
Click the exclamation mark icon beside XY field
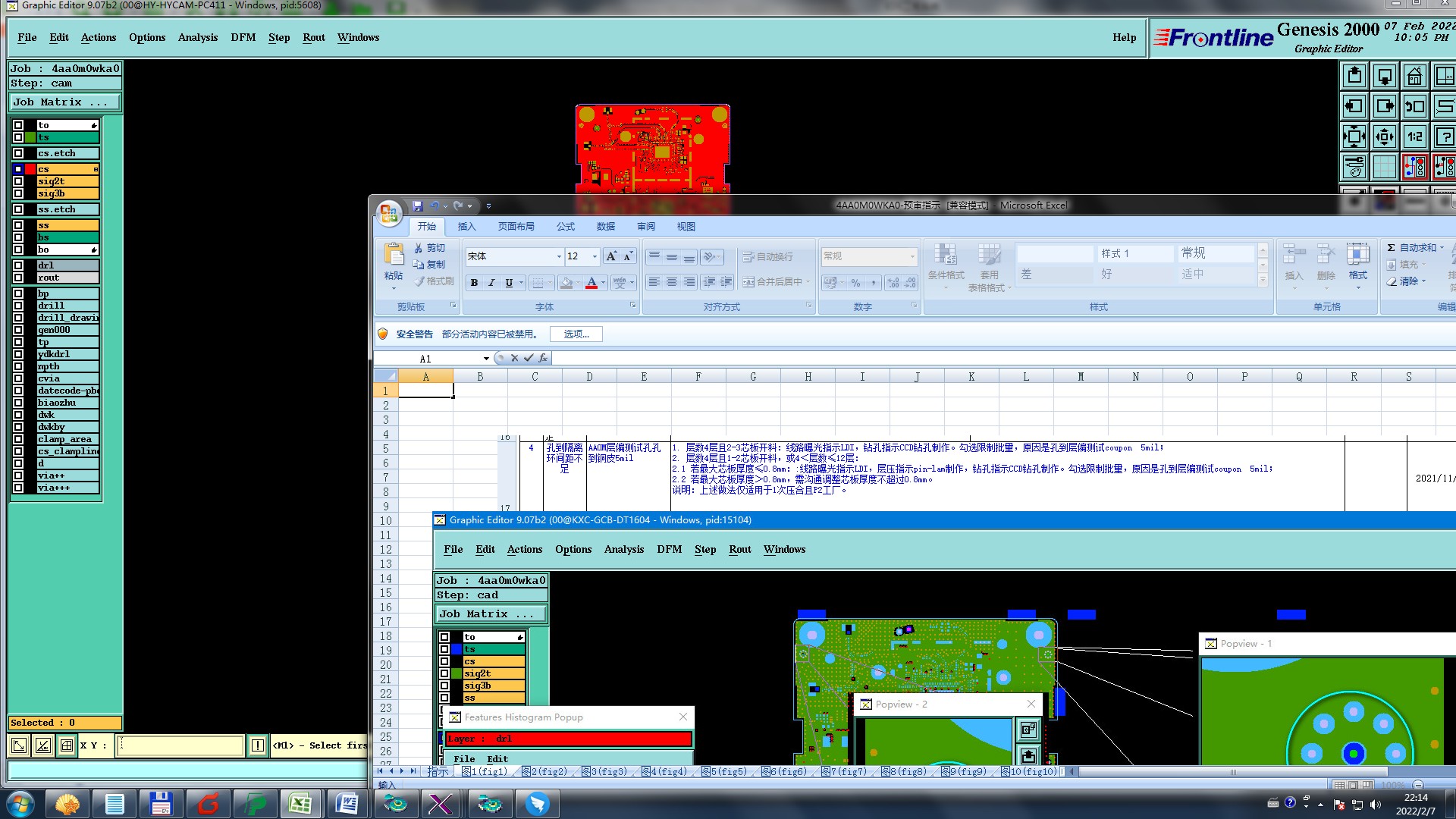tap(258, 745)
